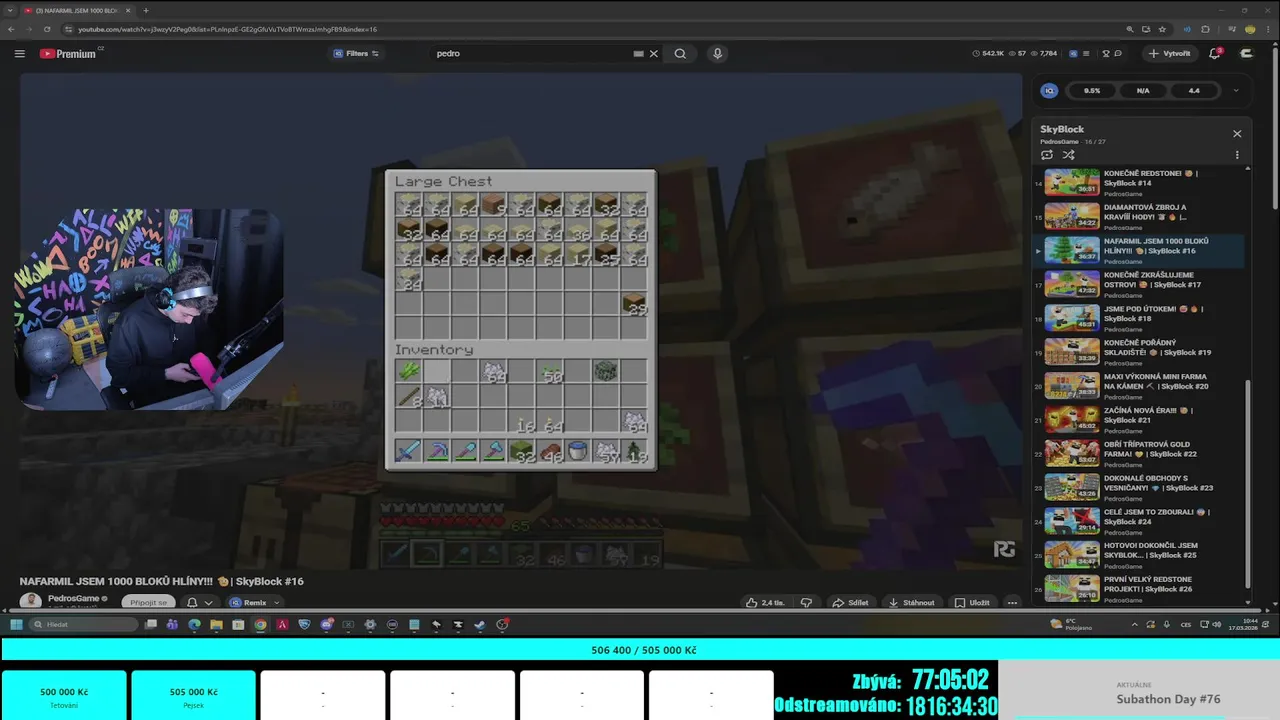This screenshot has width=1280, height=720.
Task: Open playlist three-dot options menu
Action: tap(1237, 155)
